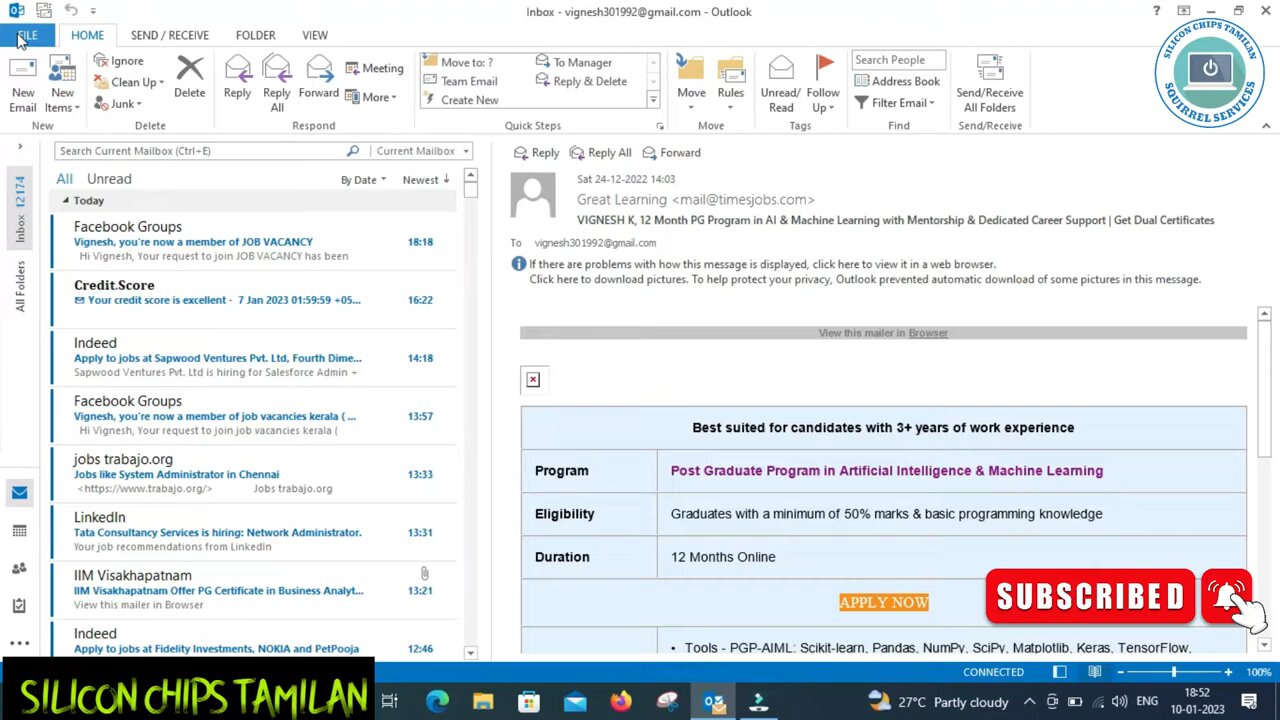Viewport: 1280px width, 720px height.
Task: Select the Team Email quick step
Action: tap(460, 81)
